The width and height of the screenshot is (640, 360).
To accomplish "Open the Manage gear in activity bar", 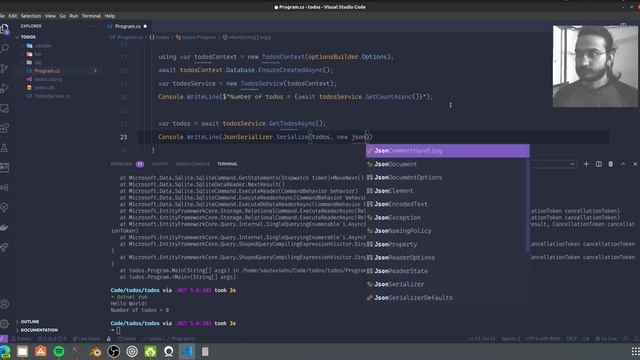I will tap(4, 324).
